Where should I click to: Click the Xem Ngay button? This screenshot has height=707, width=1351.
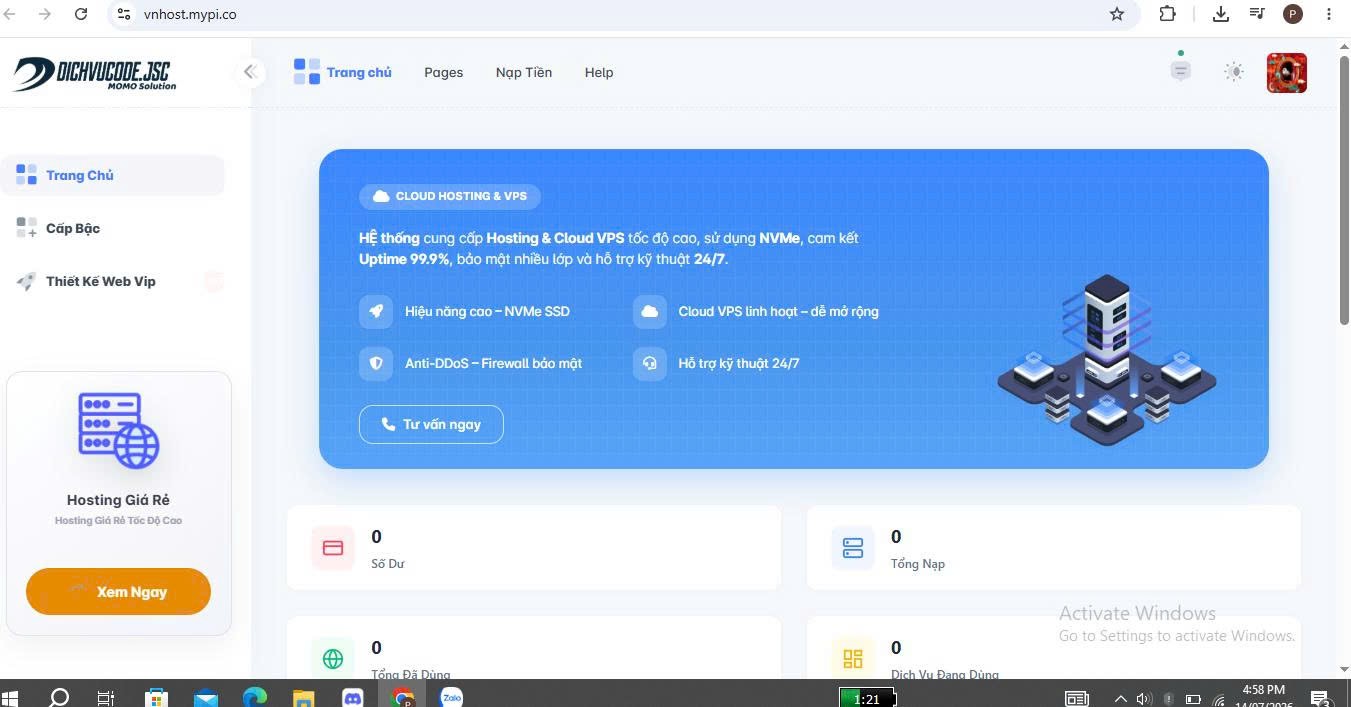click(118, 591)
